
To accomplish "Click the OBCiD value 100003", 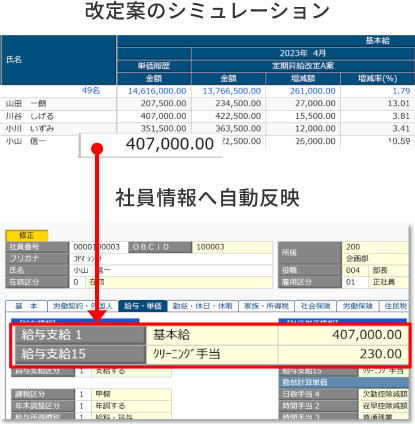I will click(x=232, y=247).
